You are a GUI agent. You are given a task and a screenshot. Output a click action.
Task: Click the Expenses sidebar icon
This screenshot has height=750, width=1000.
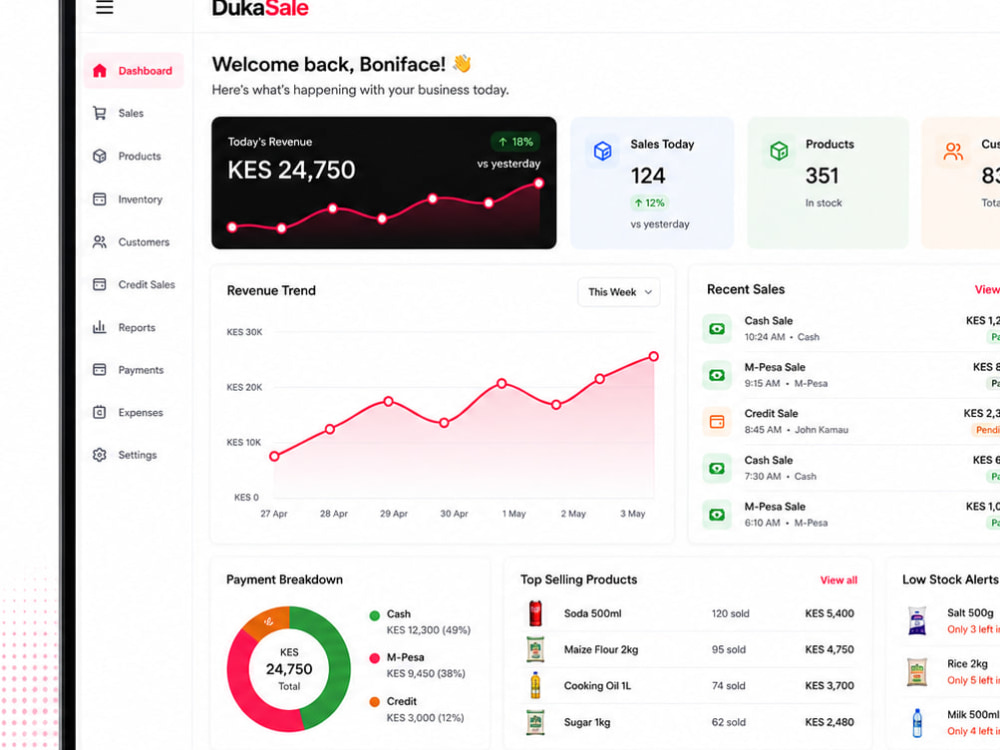[99, 412]
